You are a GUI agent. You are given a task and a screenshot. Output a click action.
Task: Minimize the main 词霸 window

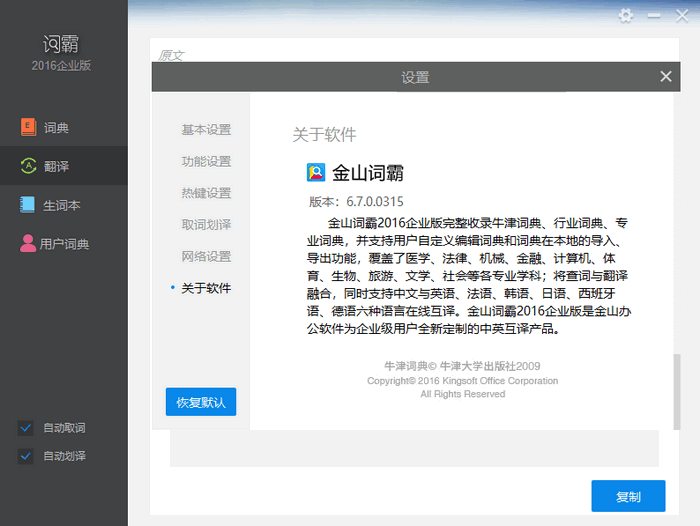coord(654,16)
